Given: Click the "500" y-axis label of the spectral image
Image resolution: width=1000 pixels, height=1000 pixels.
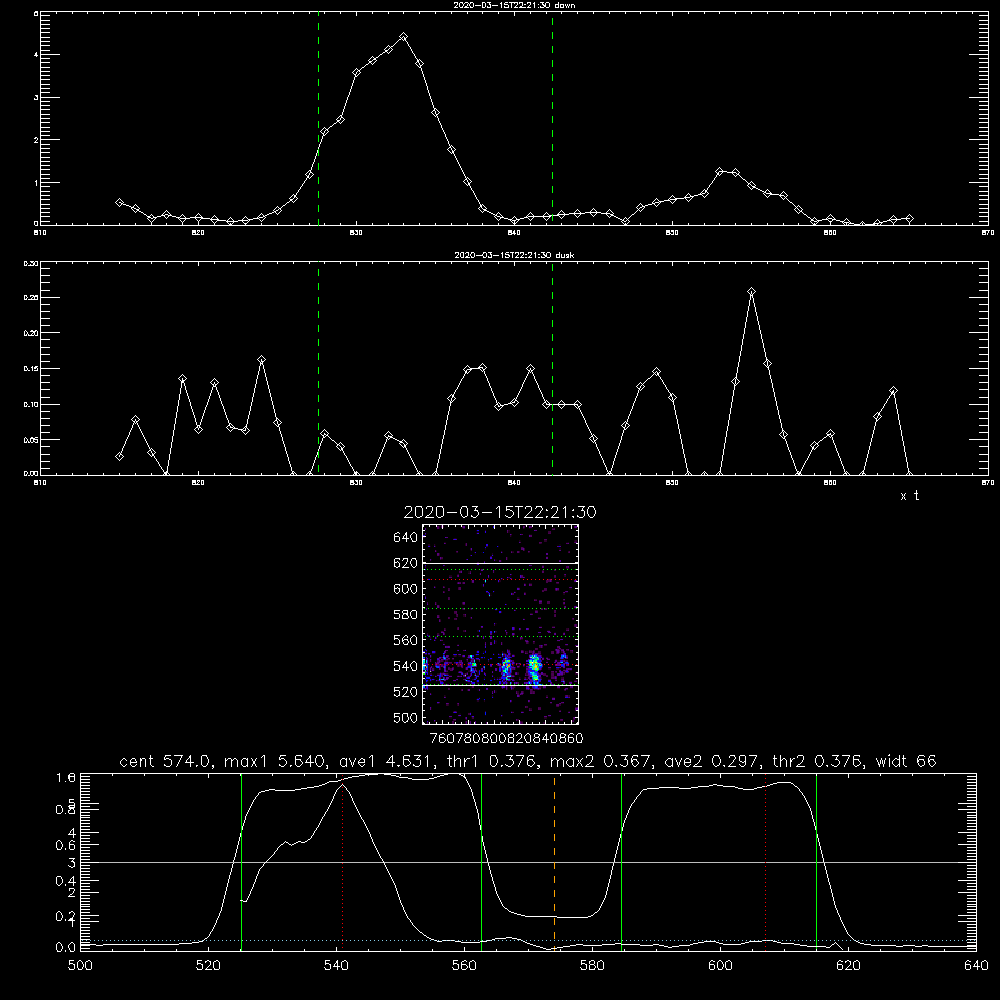Looking at the screenshot, I should click(x=406, y=717).
